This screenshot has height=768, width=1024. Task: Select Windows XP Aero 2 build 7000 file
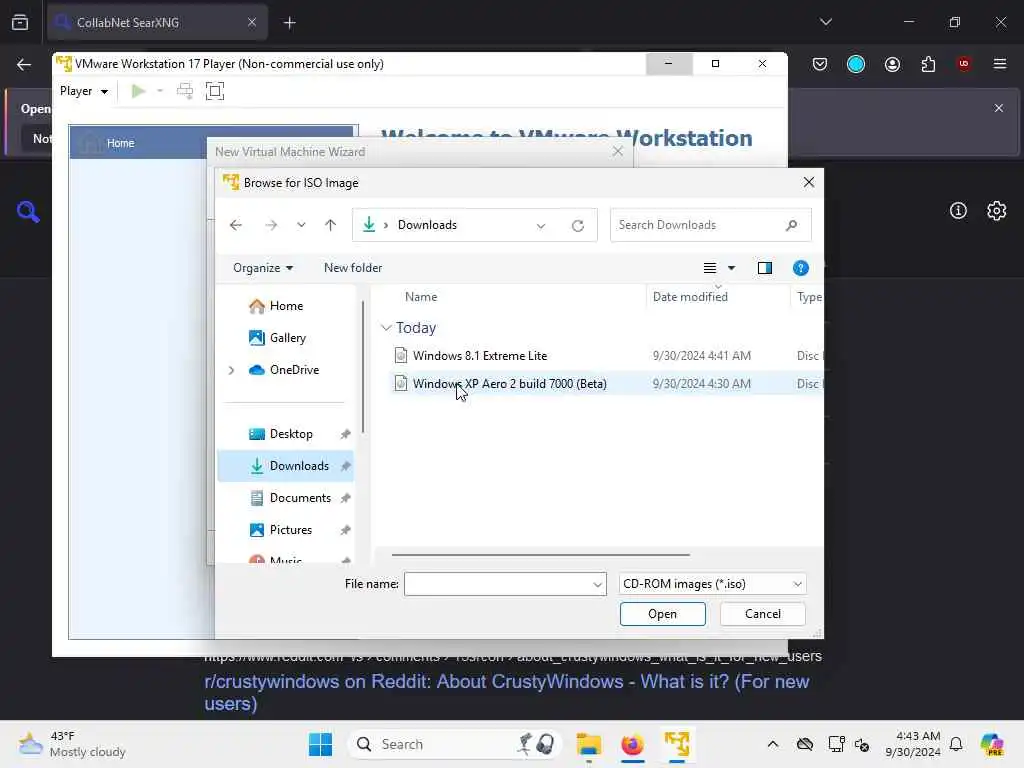tap(509, 384)
